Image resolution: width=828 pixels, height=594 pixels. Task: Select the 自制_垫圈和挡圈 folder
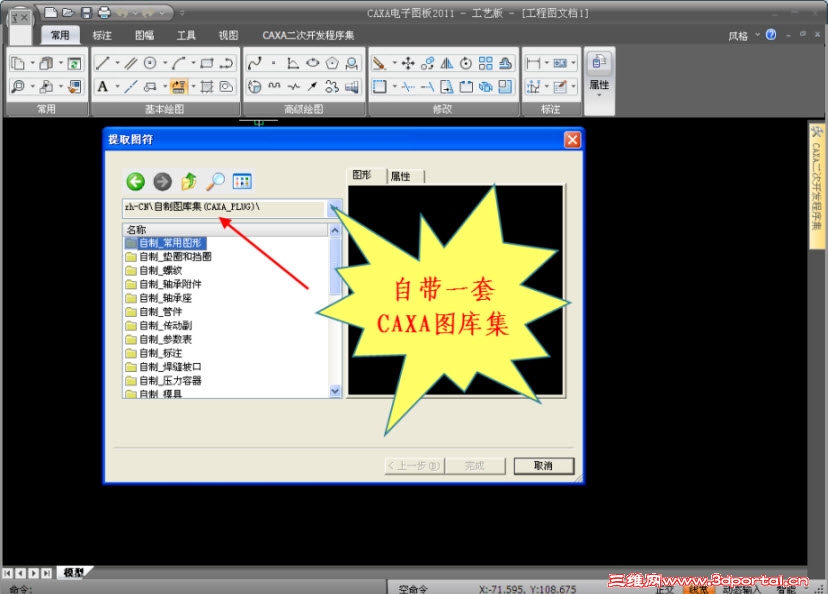click(169, 257)
